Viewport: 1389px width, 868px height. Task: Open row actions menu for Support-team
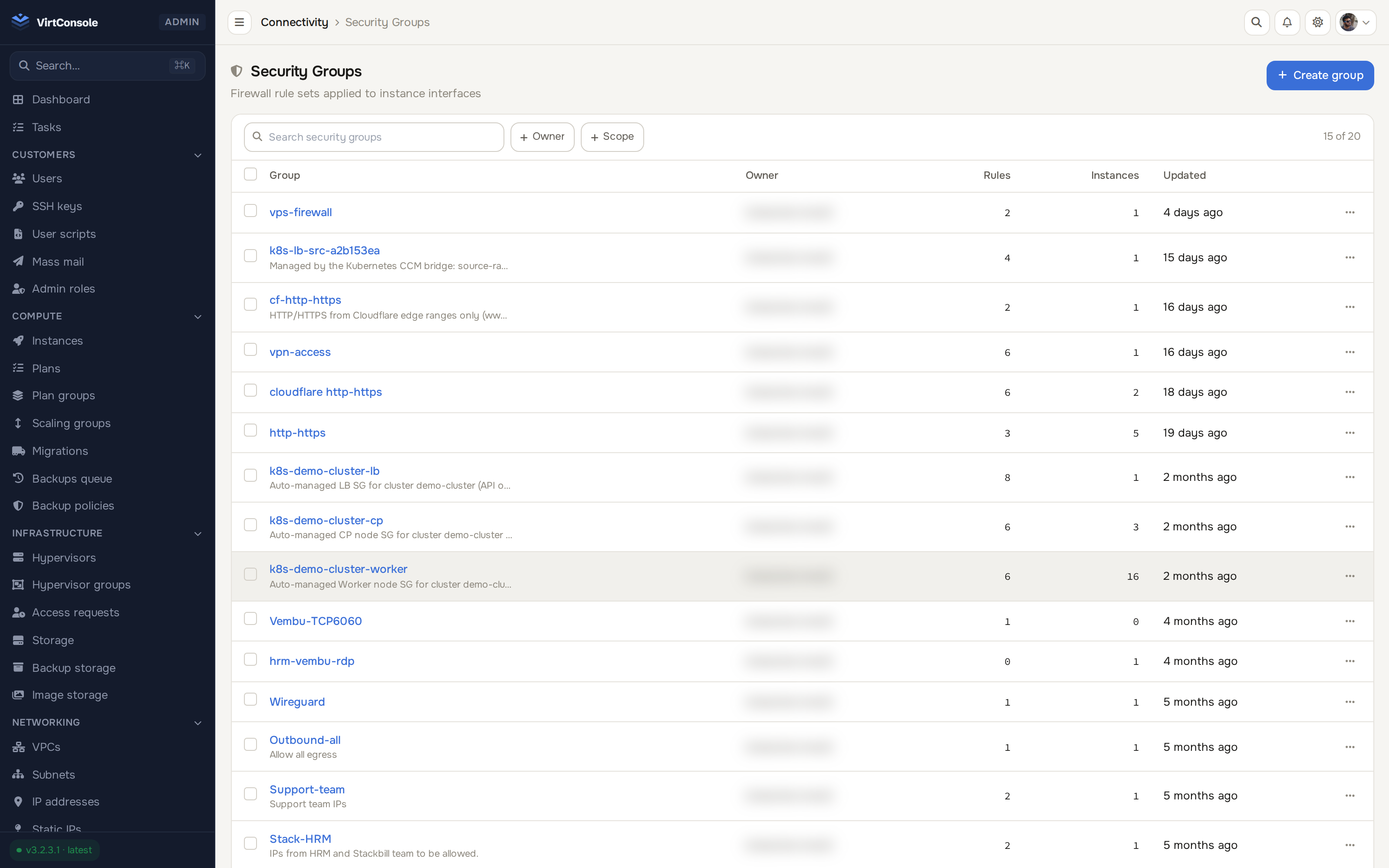coord(1350,796)
